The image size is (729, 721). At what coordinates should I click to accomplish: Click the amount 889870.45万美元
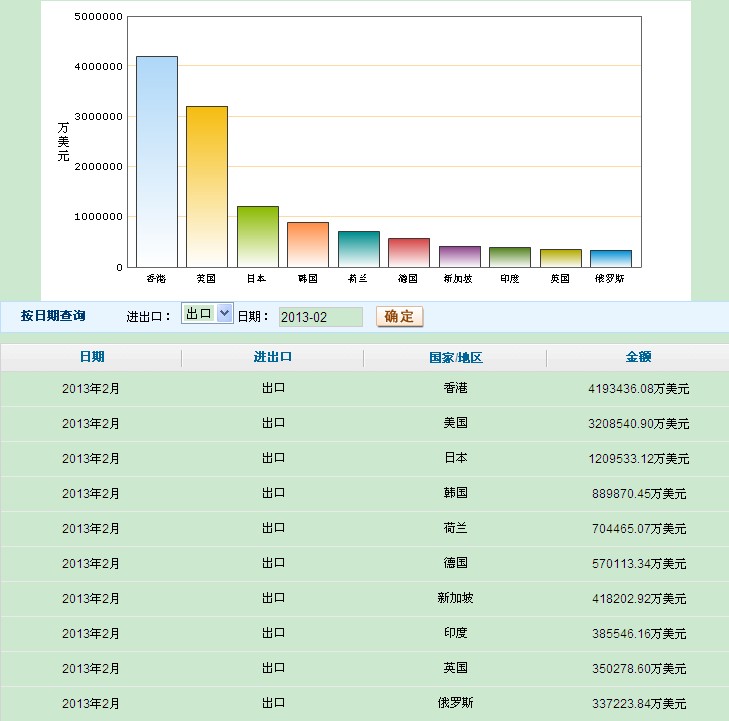(x=639, y=494)
